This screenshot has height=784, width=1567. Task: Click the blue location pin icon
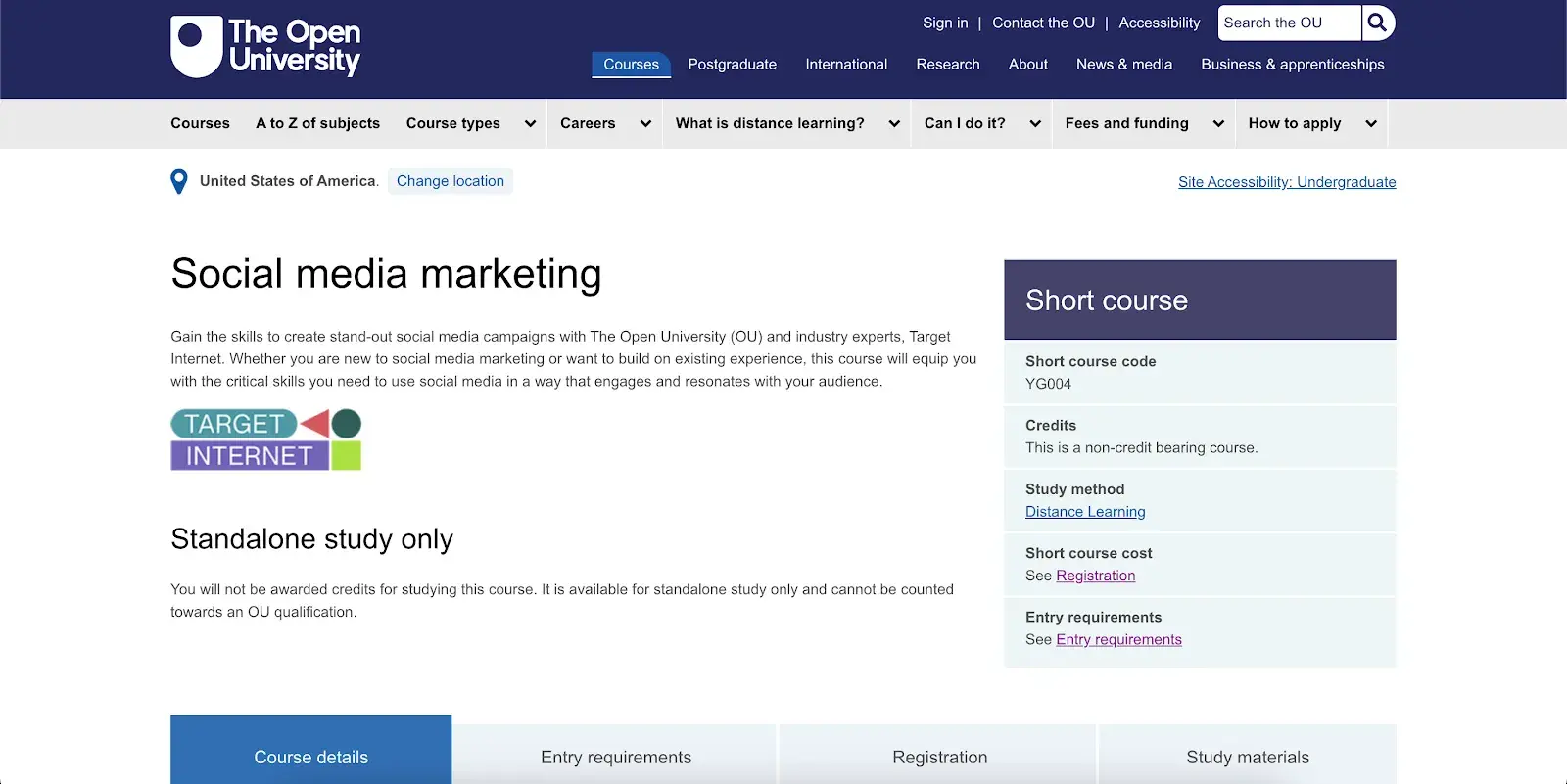coord(179,181)
